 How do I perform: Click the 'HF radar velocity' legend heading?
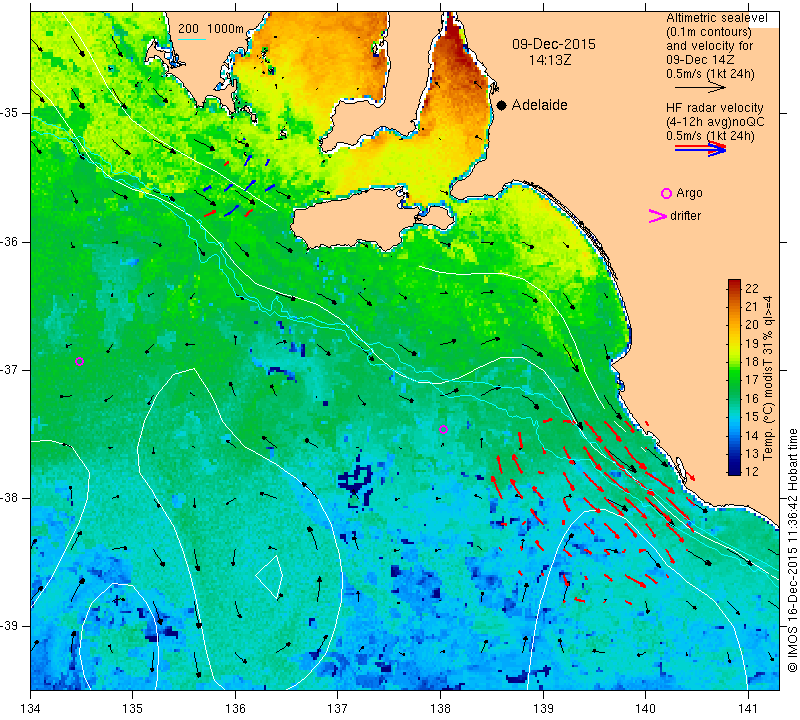point(714,108)
